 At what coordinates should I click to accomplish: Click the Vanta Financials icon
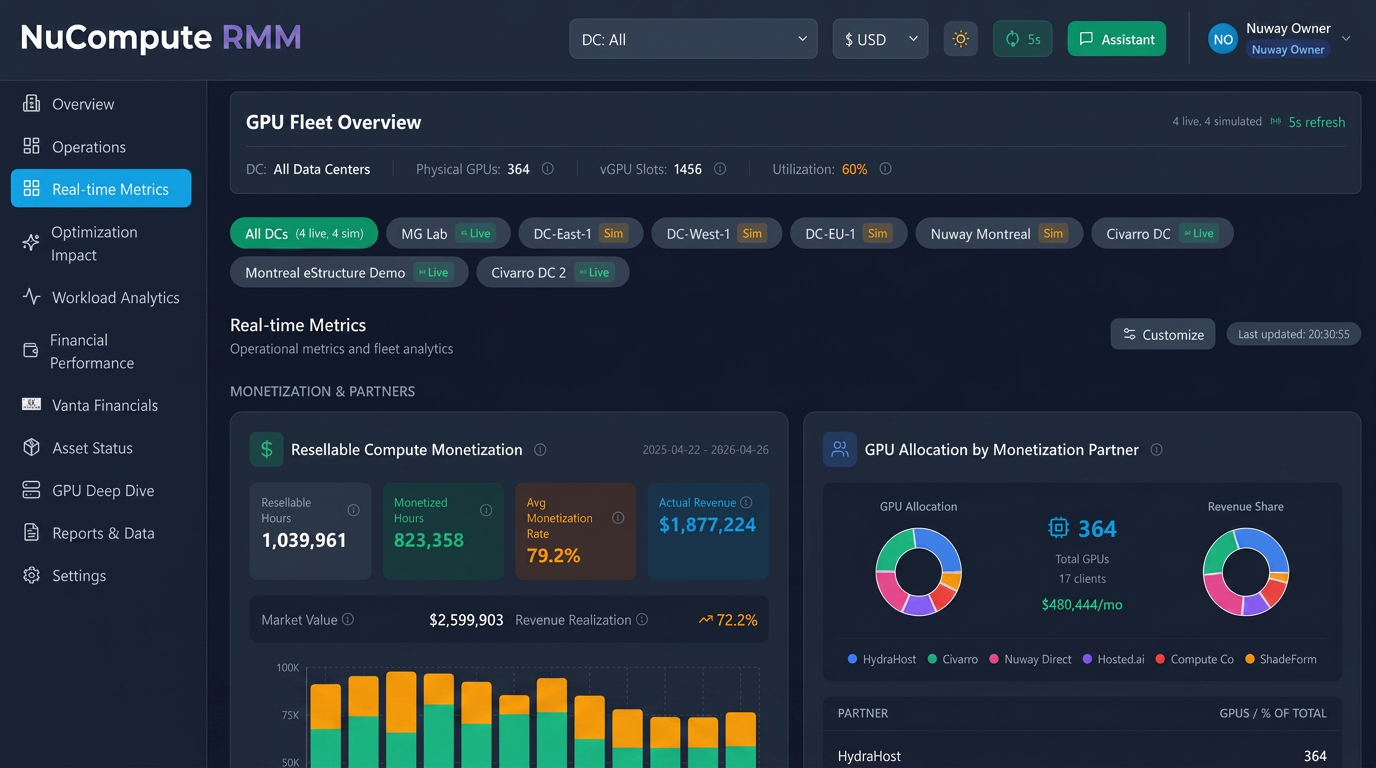pyautogui.click(x=31, y=405)
